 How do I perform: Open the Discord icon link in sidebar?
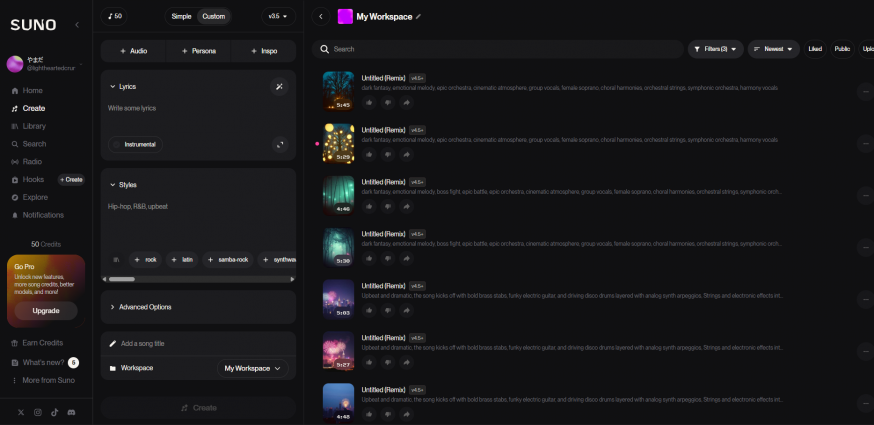(x=71, y=412)
